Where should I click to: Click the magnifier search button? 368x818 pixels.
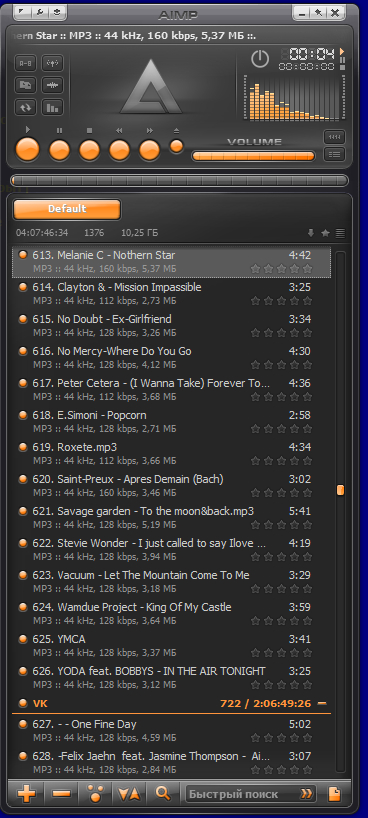pos(163,794)
